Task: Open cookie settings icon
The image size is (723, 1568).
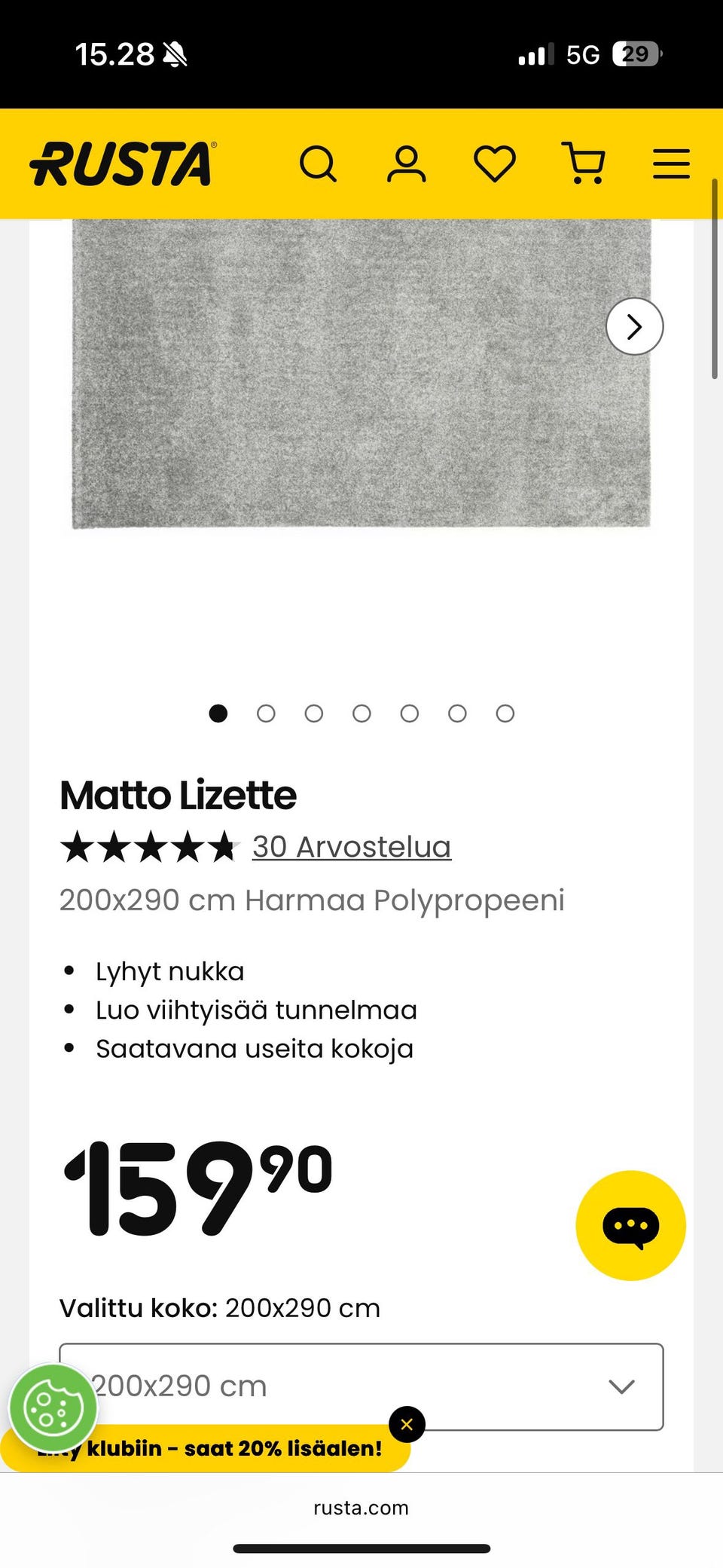Action: (53, 1408)
